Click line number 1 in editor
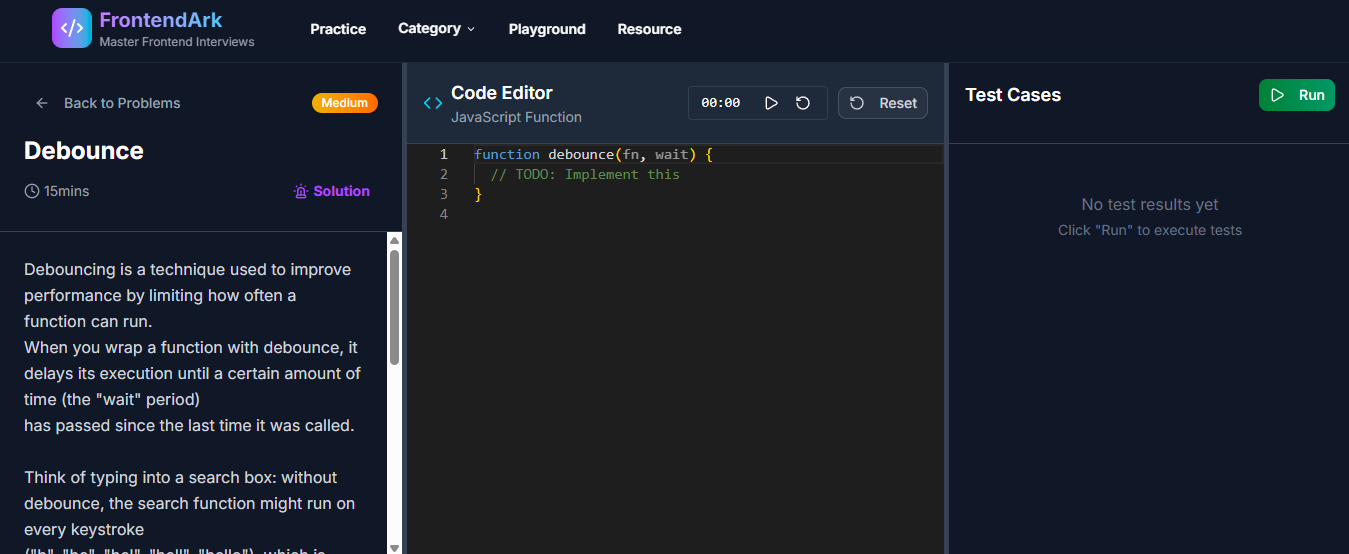The image size is (1349, 554). [444, 154]
